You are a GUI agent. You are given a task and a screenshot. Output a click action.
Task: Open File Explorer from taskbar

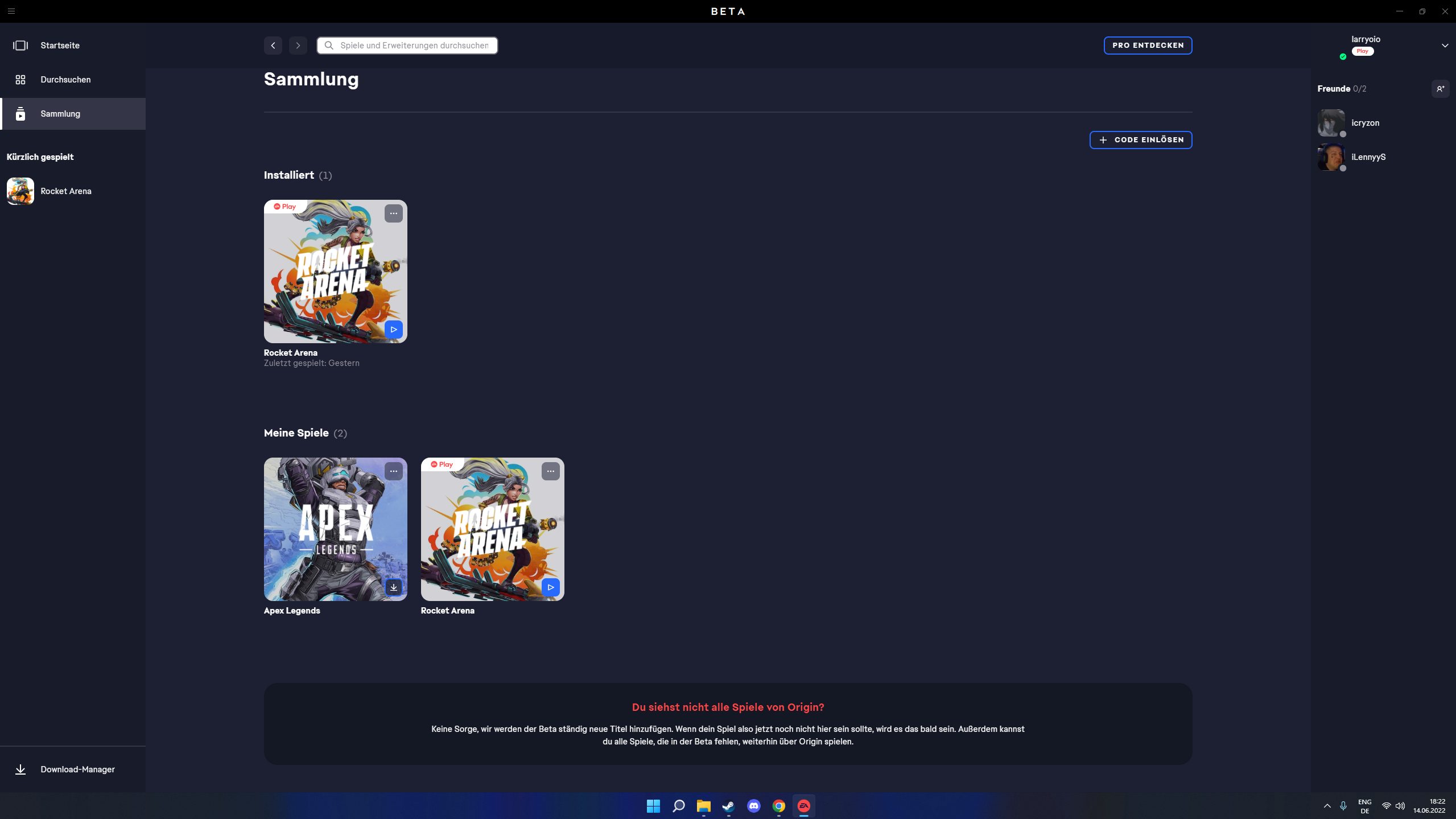coord(703,806)
